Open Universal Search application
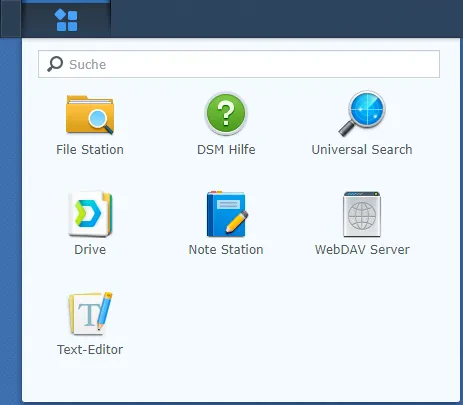 (362, 113)
